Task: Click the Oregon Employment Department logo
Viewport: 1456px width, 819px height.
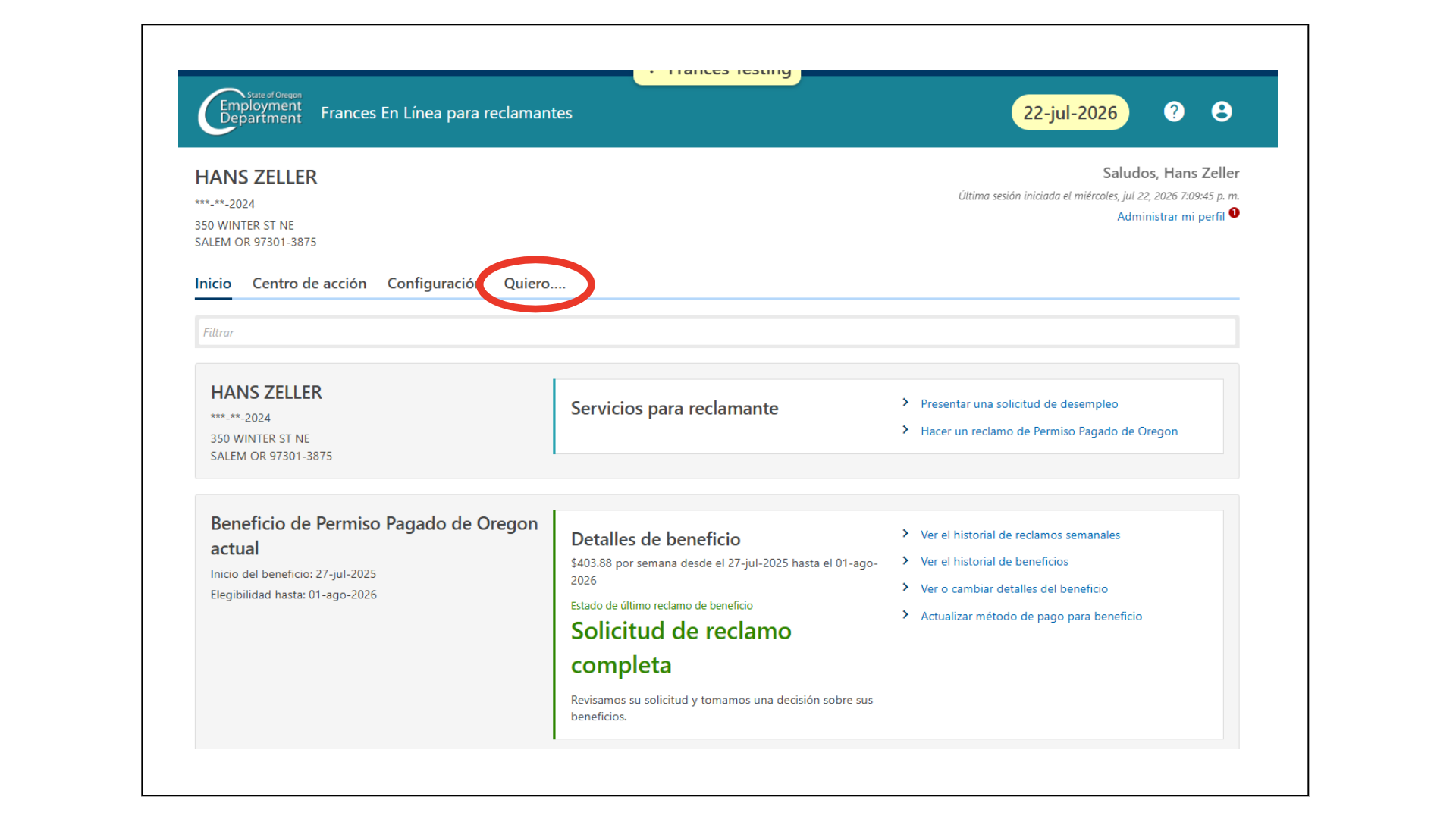Action: [249, 111]
